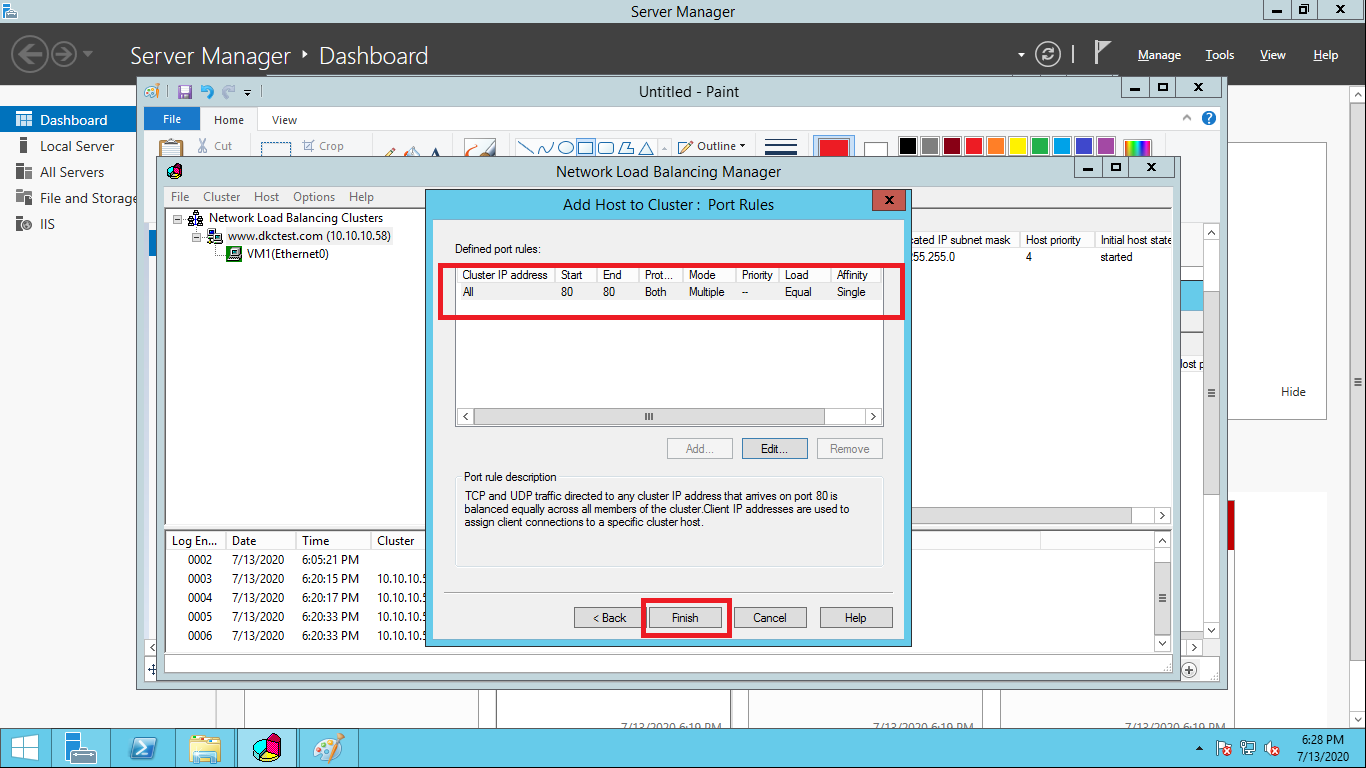Click the Cluster IP address column header
1366x768 pixels.
coord(505,275)
